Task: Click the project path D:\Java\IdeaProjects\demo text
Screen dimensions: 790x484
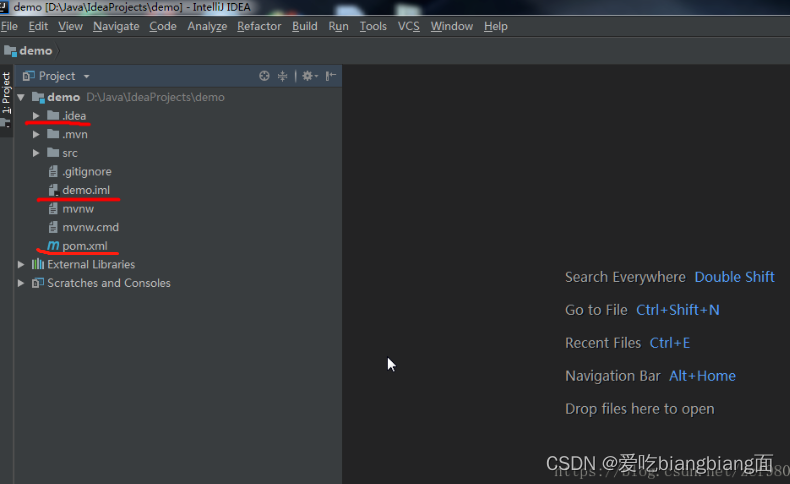Action: tap(155, 97)
